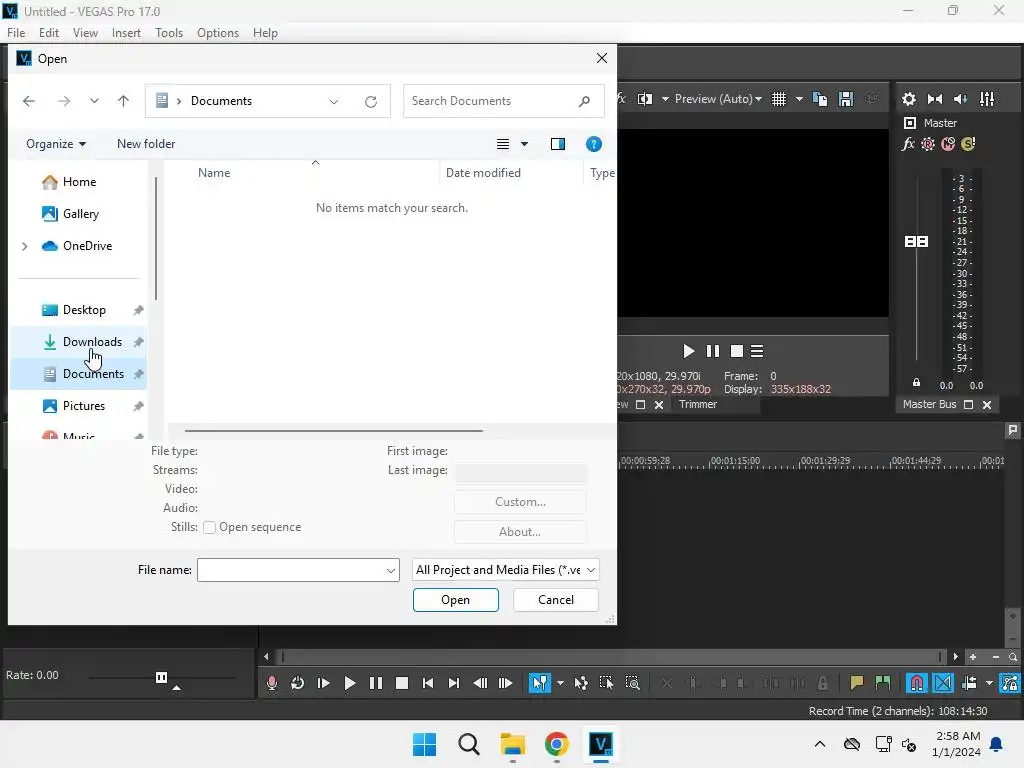Click the timeline Play button in transport bar
The width and height of the screenshot is (1024, 768).
click(x=349, y=683)
